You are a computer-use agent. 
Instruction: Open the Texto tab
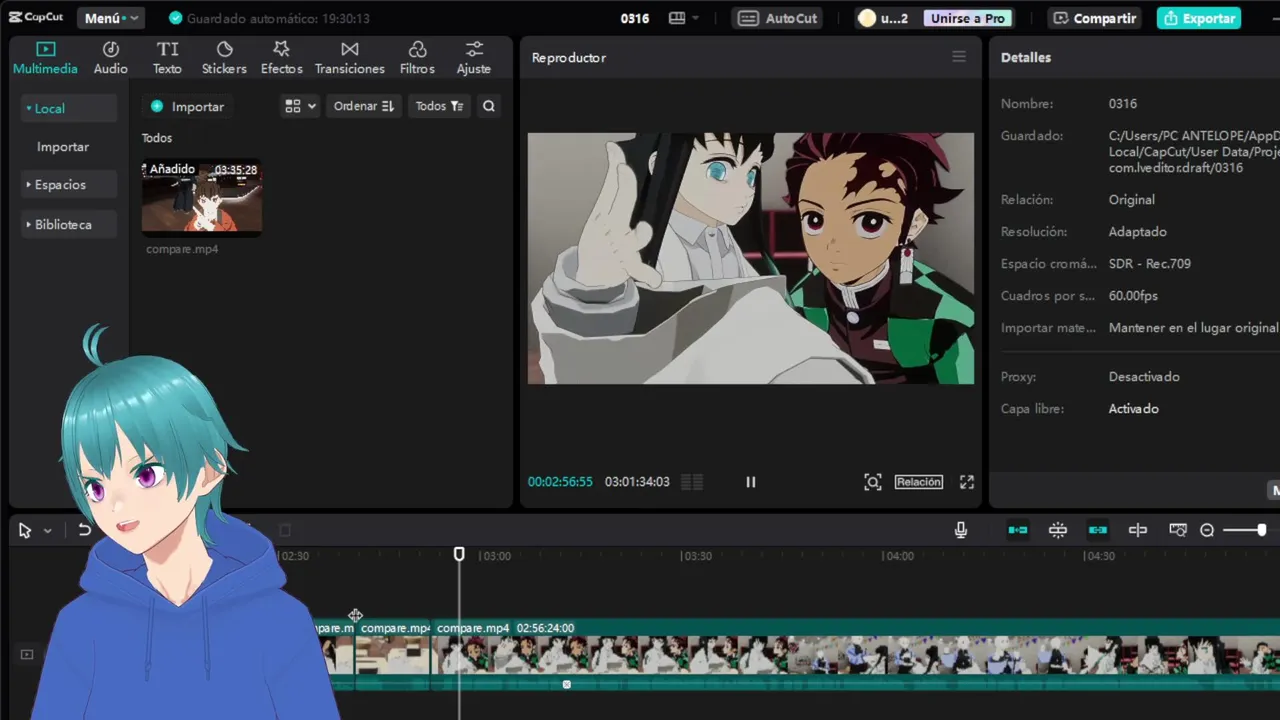167,58
